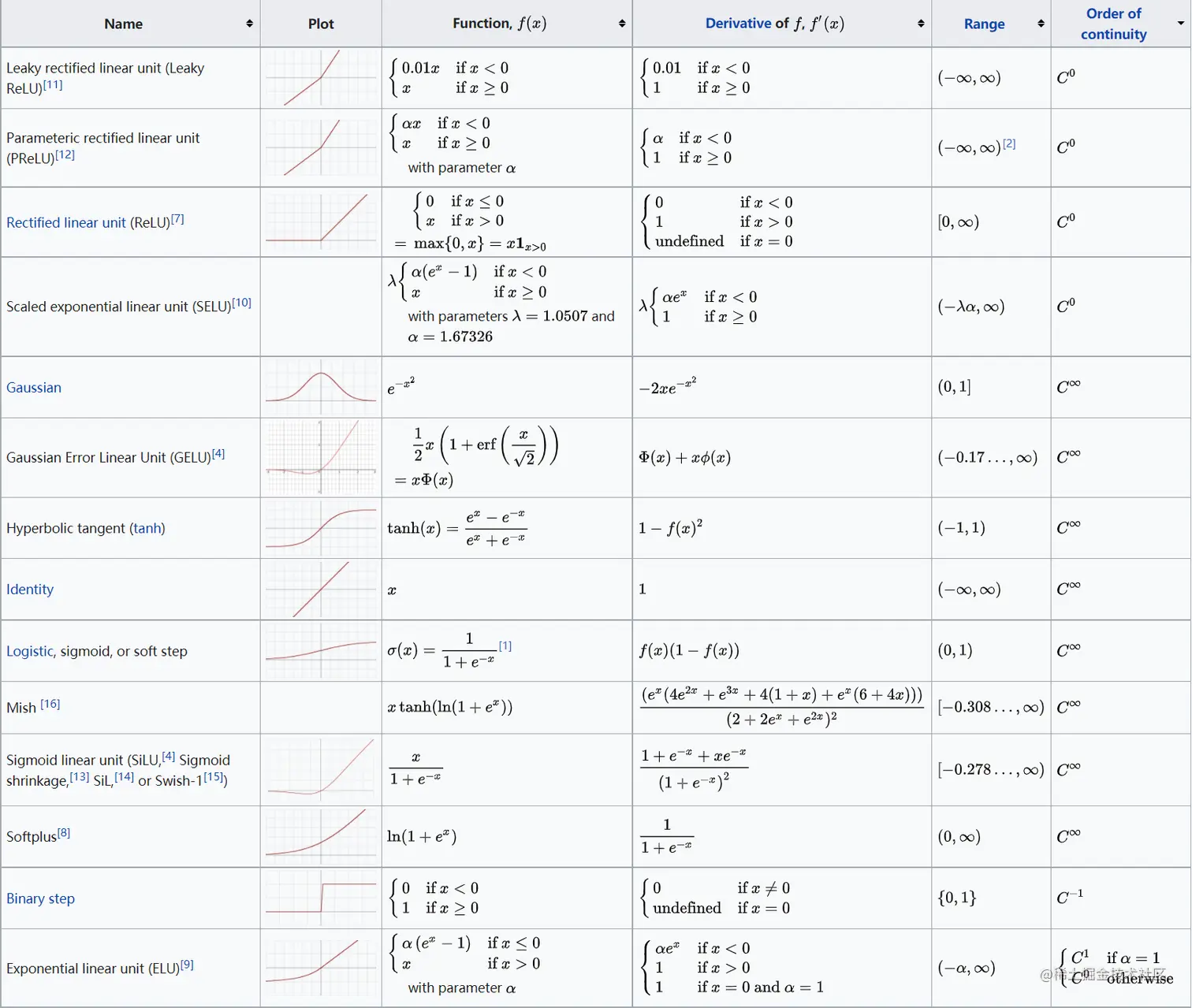The width and height of the screenshot is (1192, 1008).
Task: Select the Plot column header
Action: (x=321, y=24)
